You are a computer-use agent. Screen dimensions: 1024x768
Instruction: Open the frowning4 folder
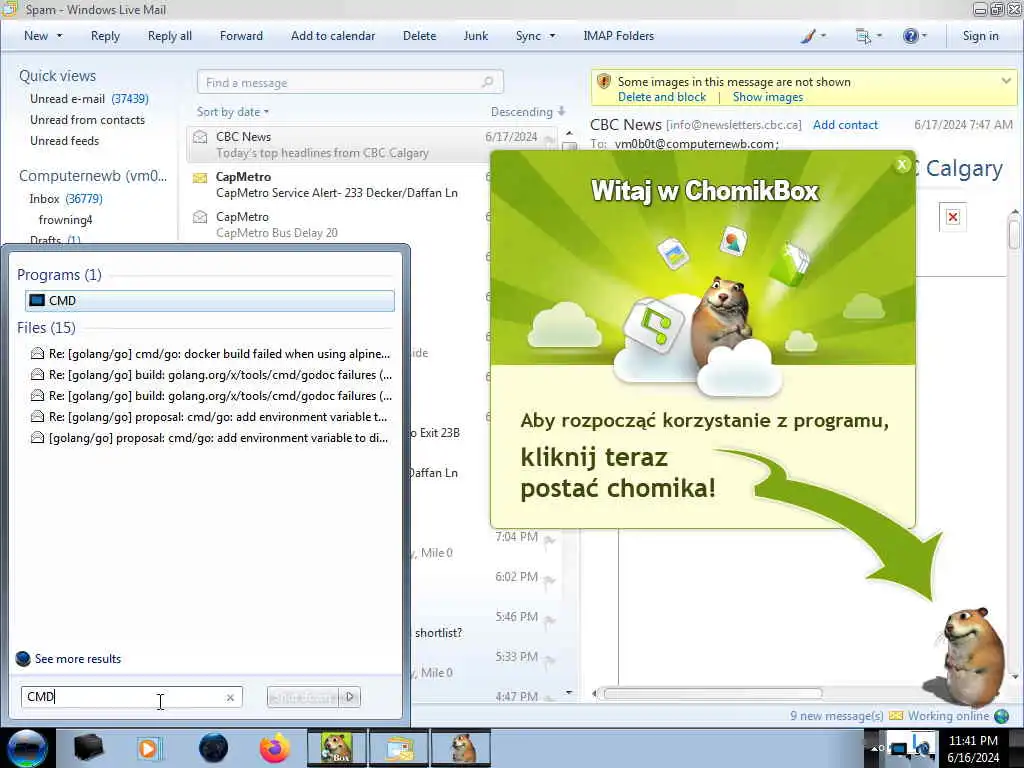click(x=65, y=219)
